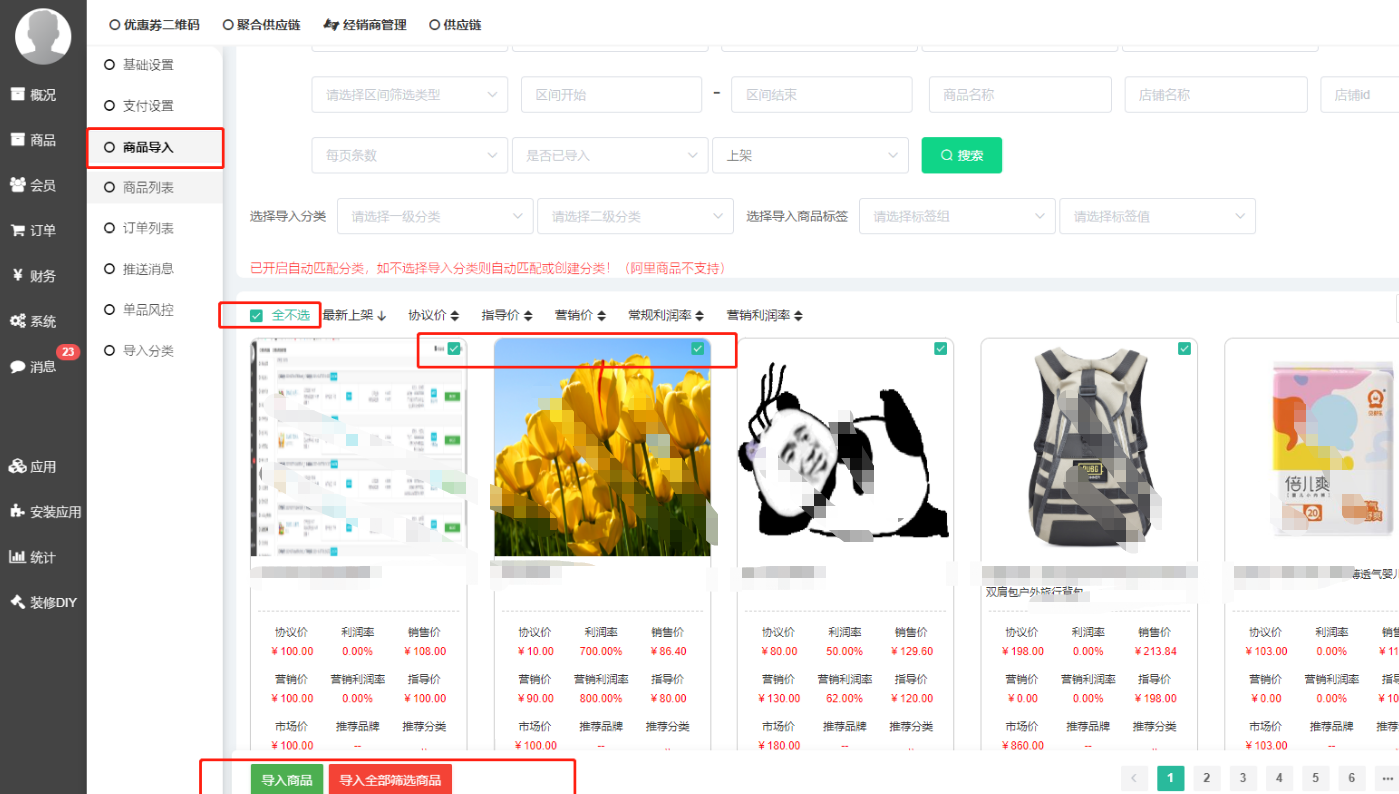This screenshot has width=1399, height=794.
Task: Click the green 搜索 button
Action: tap(962, 155)
